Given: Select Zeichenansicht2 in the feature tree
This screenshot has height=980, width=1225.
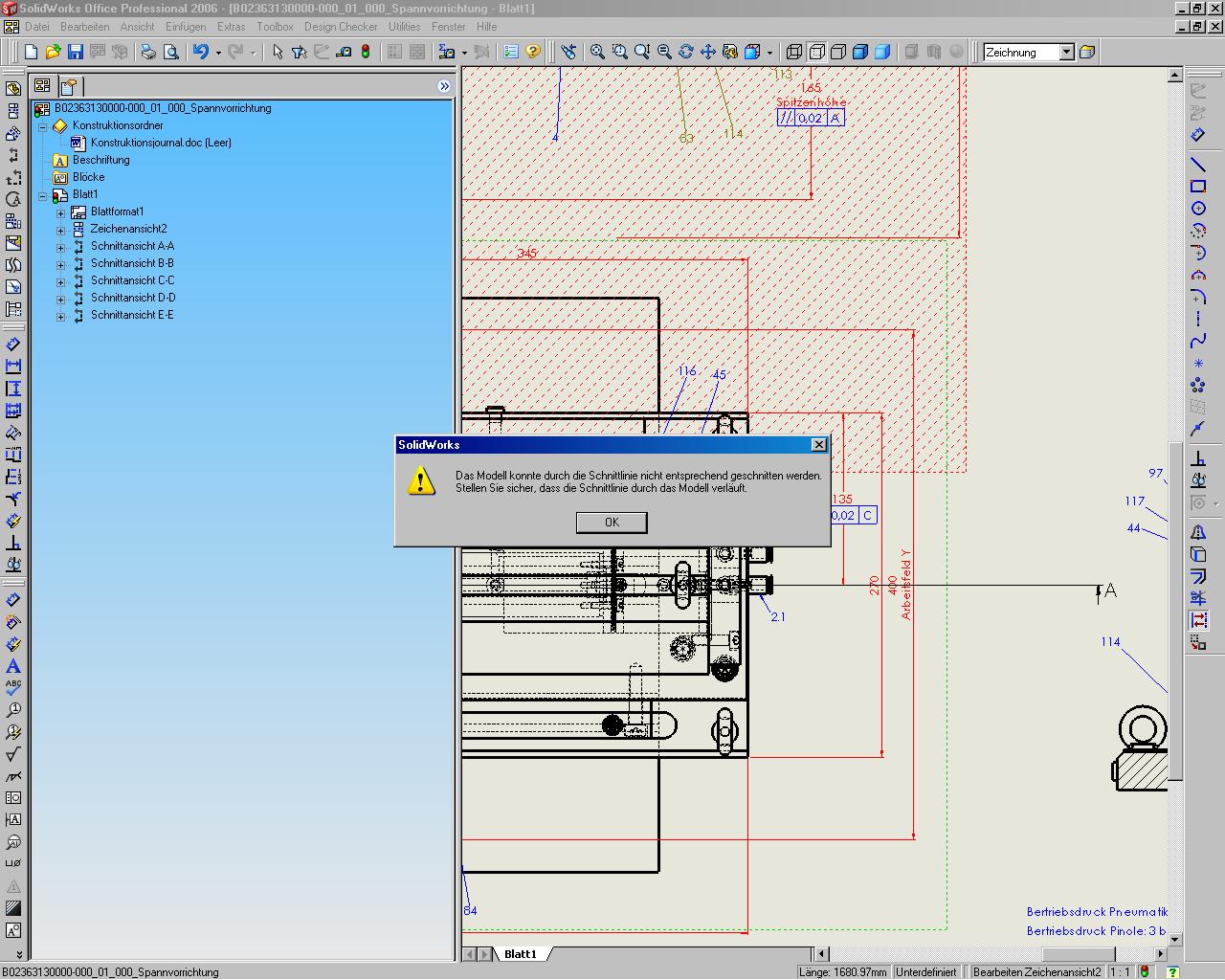Looking at the screenshot, I should [x=128, y=229].
